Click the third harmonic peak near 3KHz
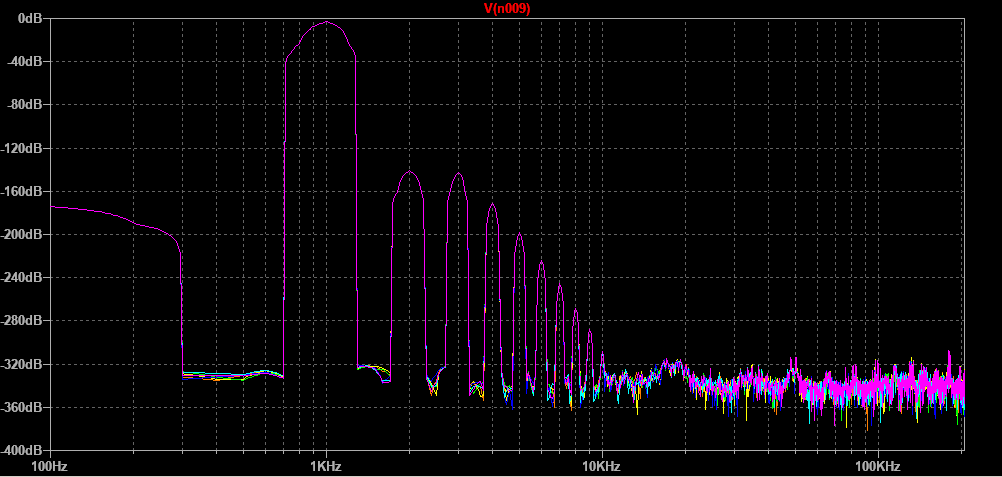 coord(458,173)
